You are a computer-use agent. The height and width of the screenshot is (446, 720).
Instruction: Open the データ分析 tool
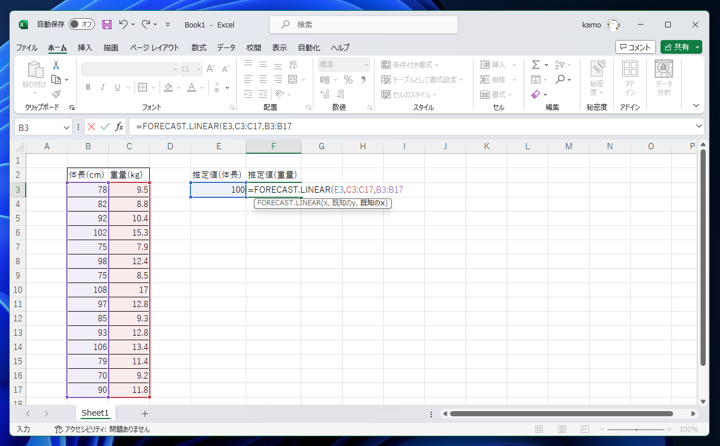pyautogui.click(x=664, y=78)
